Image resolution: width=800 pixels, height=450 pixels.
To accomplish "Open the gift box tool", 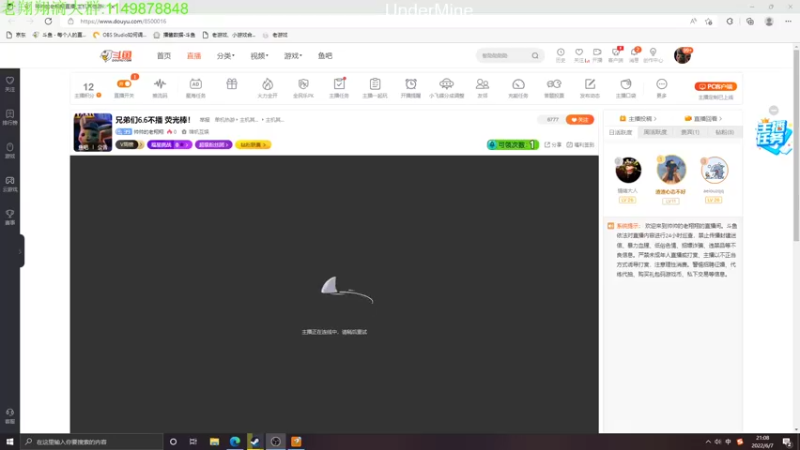I will pos(232,85).
